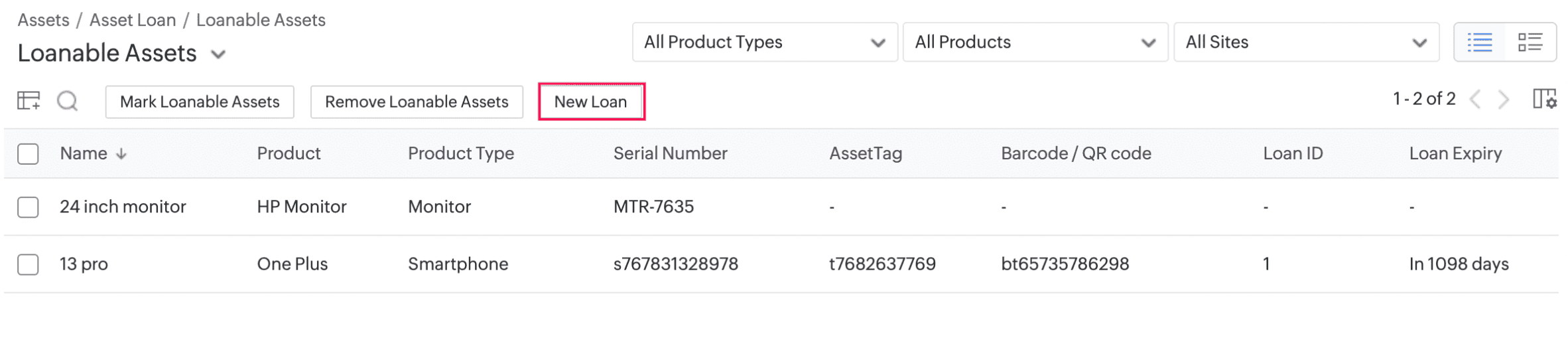
Task: Sort by Name arrow icon
Action: (x=121, y=154)
